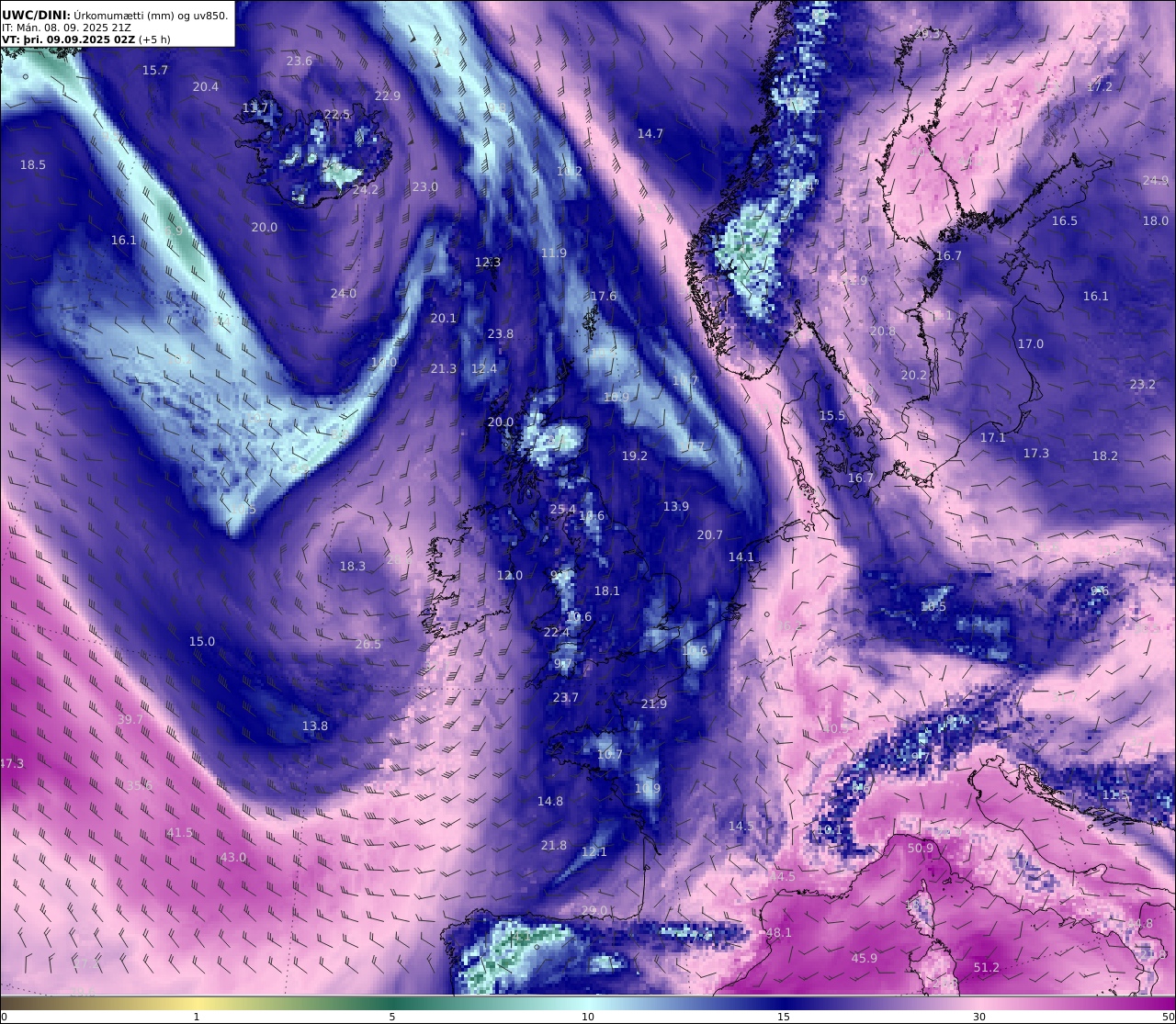Screen dimensions: 1176x1024
Task: Click the 50.9 value over Ligurian coast
Action: click(921, 849)
